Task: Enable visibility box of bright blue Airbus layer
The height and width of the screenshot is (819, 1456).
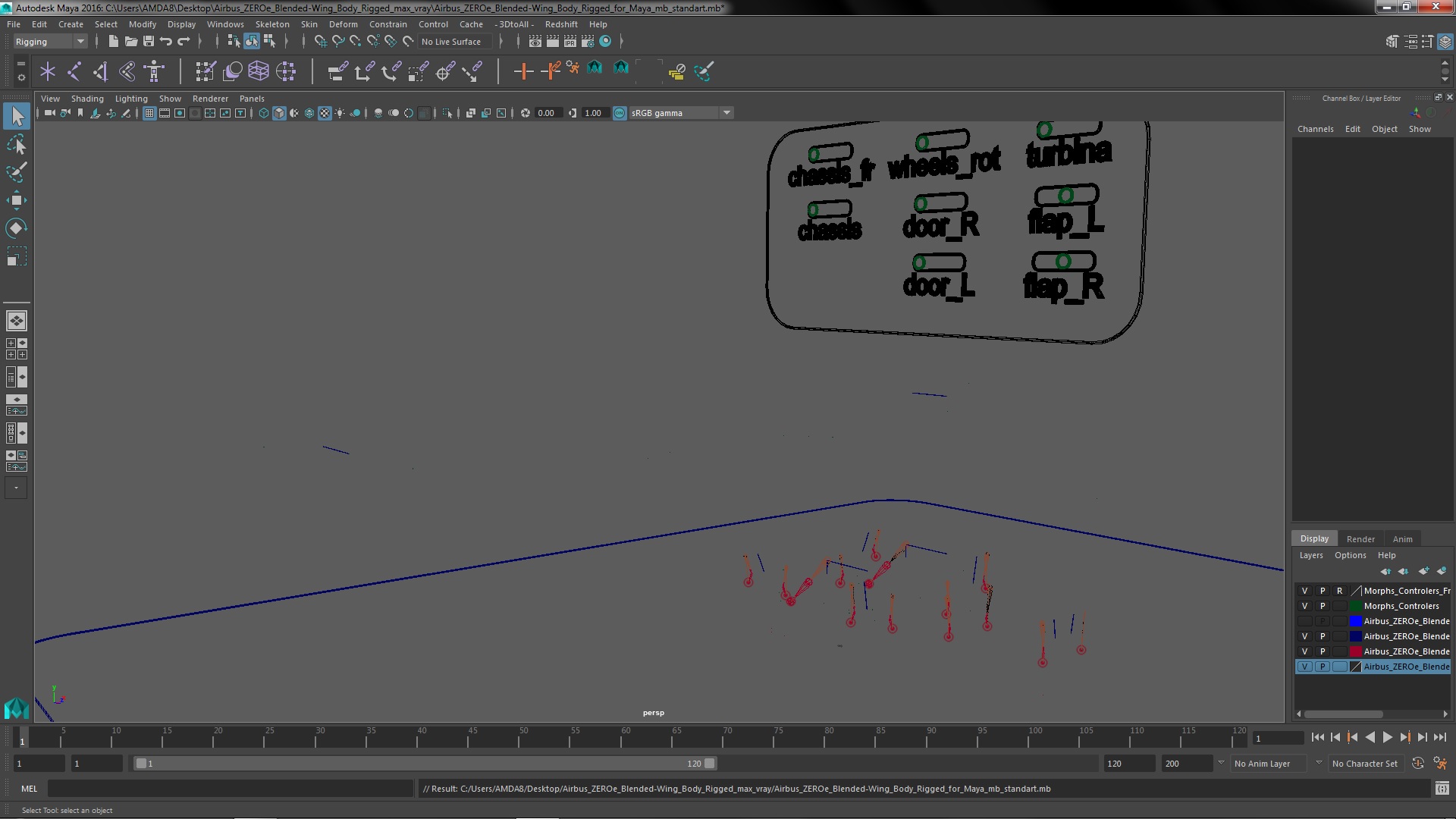Action: click(x=1304, y=621)
